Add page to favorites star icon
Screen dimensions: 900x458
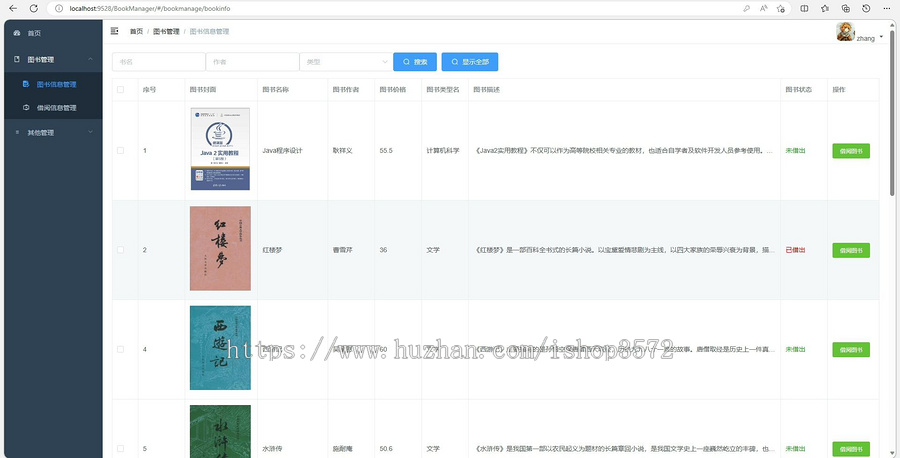pyautogui.click(x=781, y=9)
